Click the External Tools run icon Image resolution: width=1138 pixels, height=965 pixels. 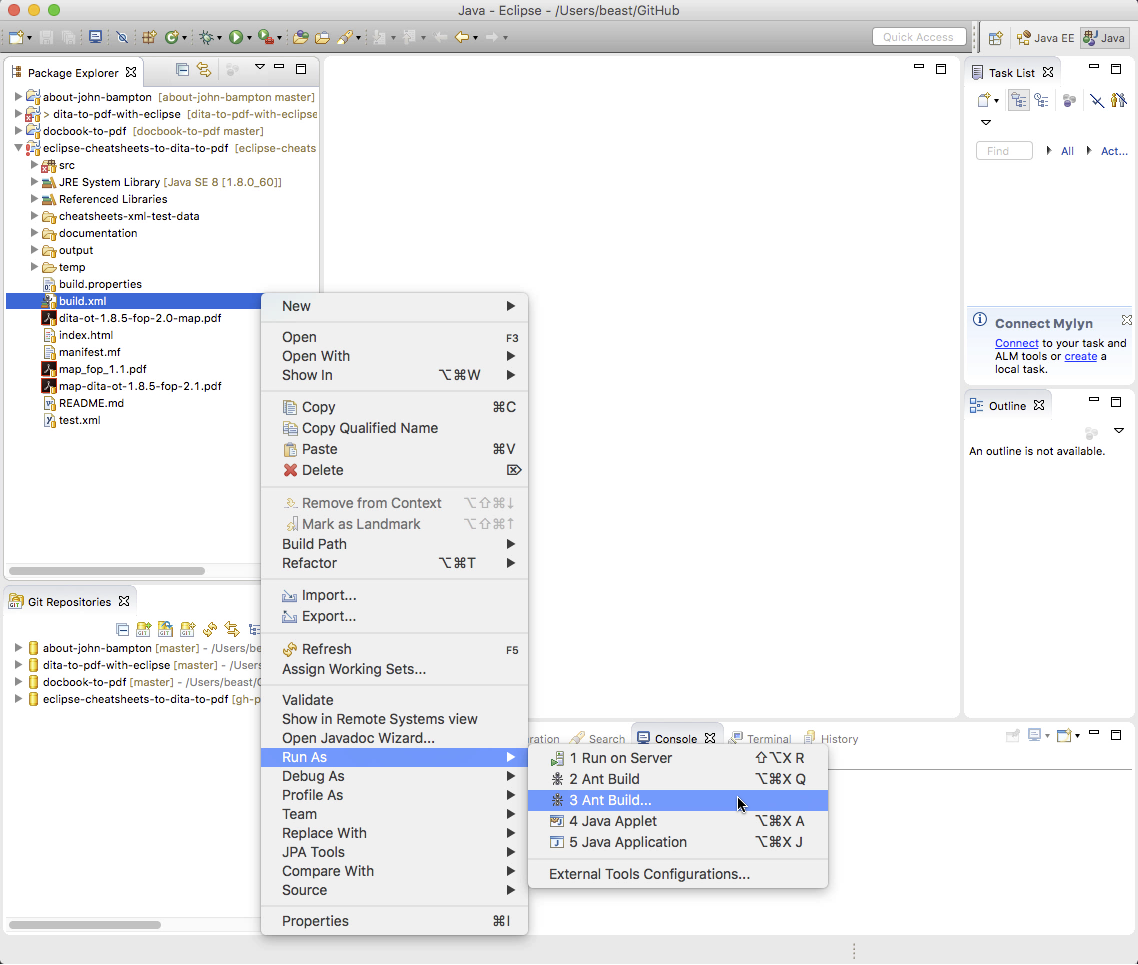(x=266, y=37)
